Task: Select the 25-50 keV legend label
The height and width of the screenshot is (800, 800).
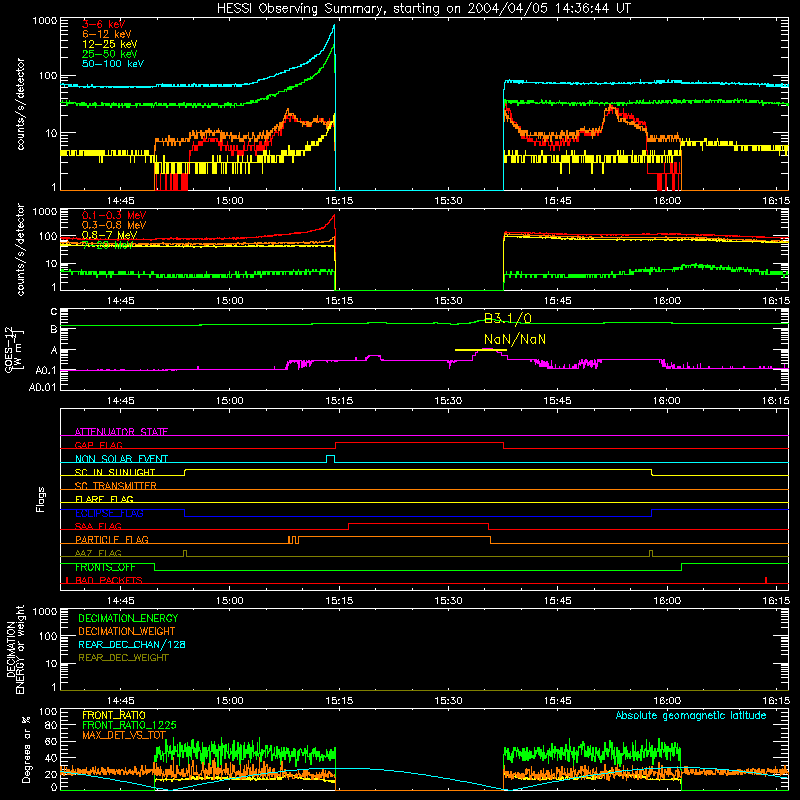Action: 109,54
